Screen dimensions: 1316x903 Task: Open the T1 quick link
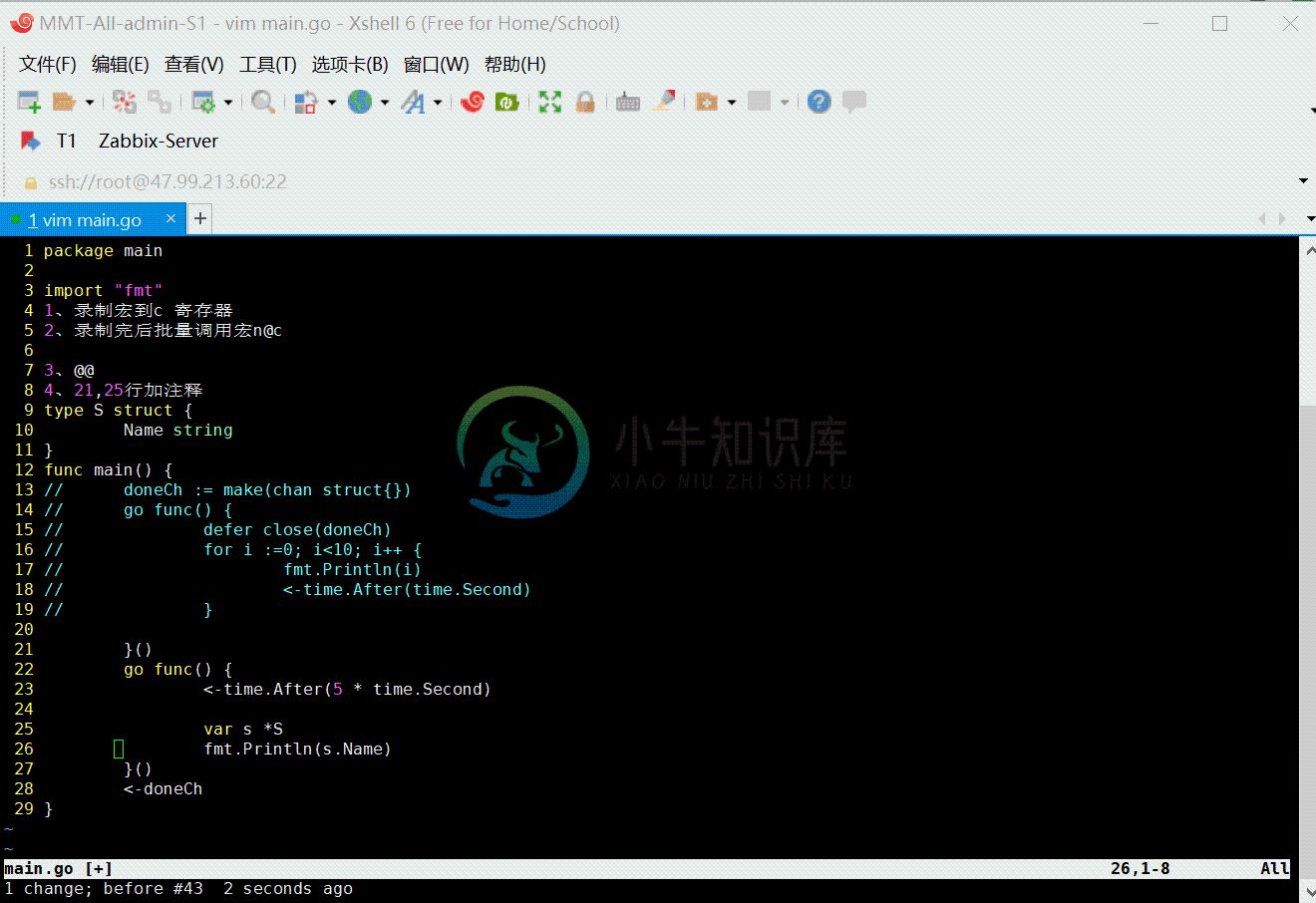pos(66,141)
